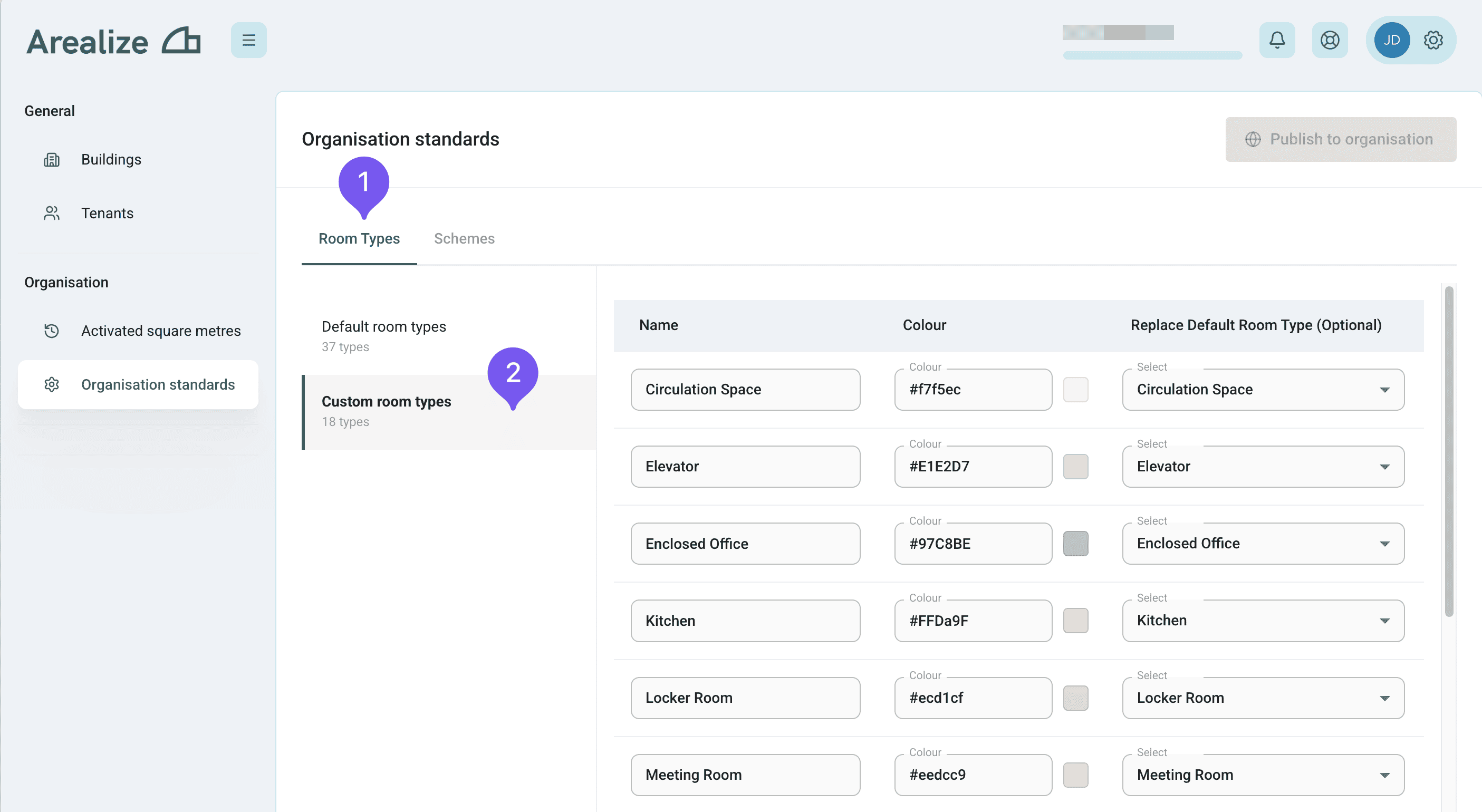The image size is (1482, 812).
Task: Open the help lifebuoy icon
Action: (1330, 40)
